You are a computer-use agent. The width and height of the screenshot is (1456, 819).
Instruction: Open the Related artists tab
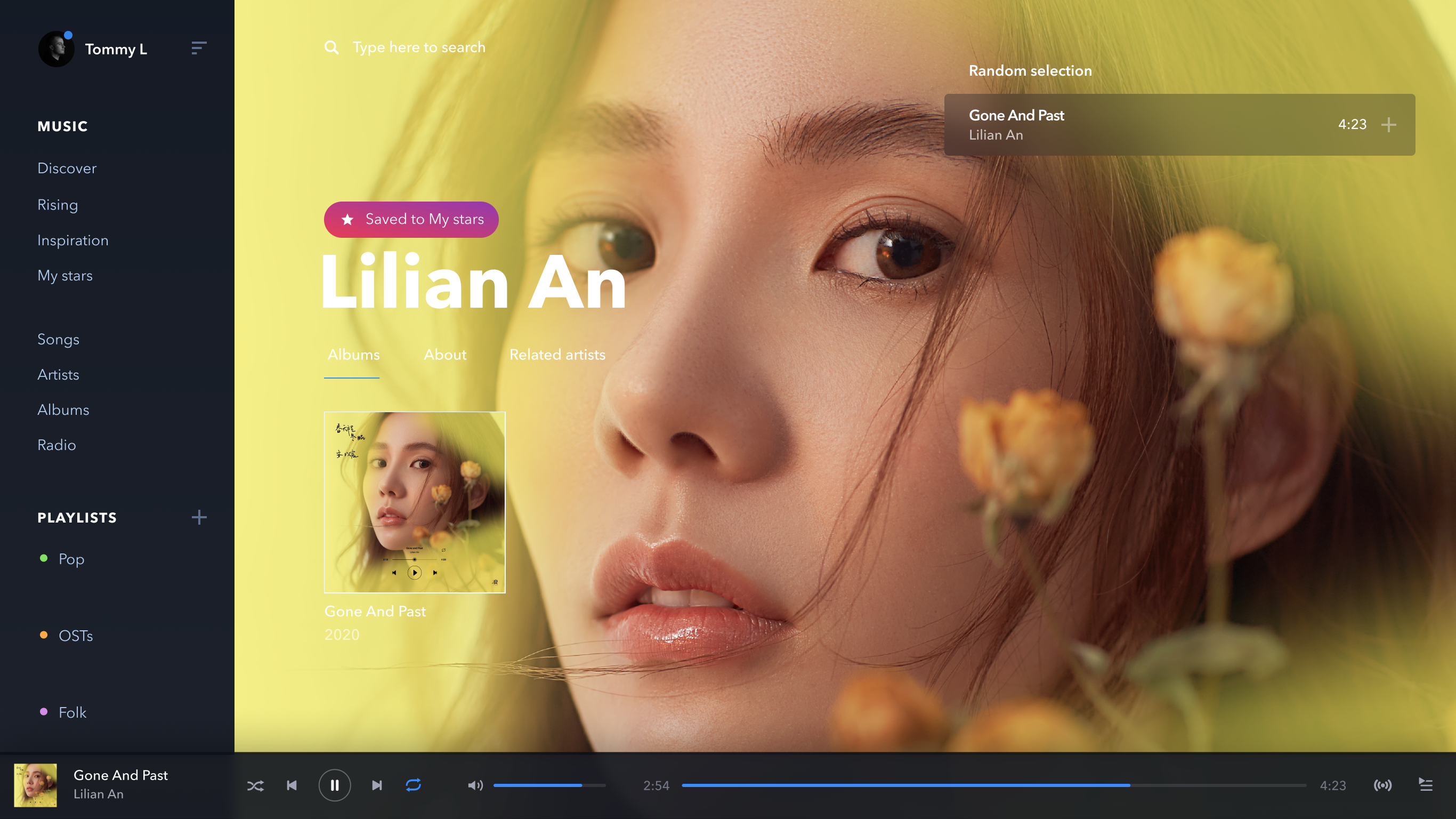557,355
